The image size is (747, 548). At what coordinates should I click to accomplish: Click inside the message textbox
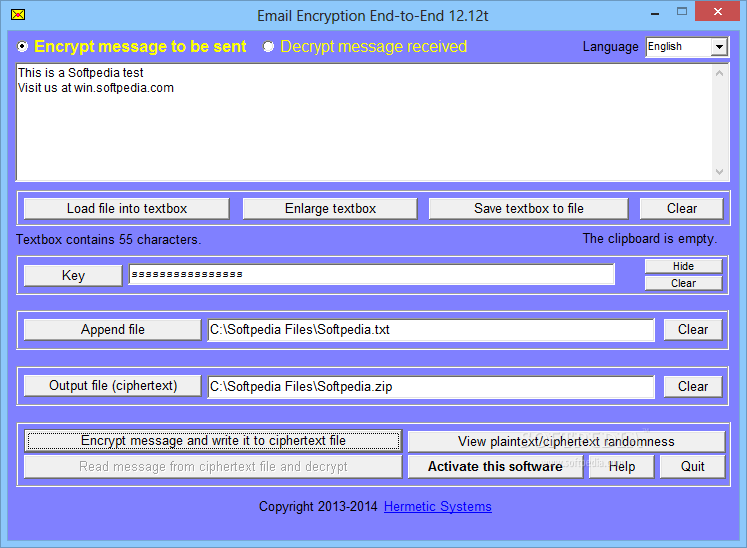click(364, 122)
